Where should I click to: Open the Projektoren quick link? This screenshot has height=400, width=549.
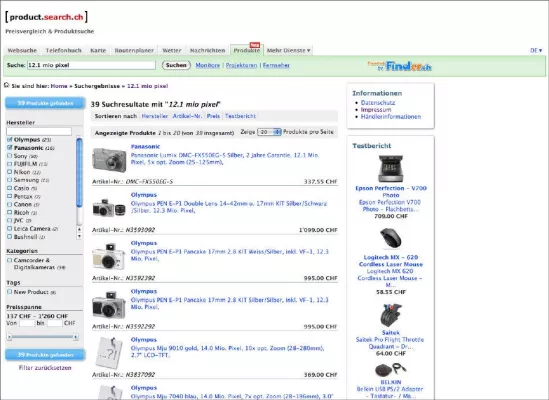click(241, 65)
